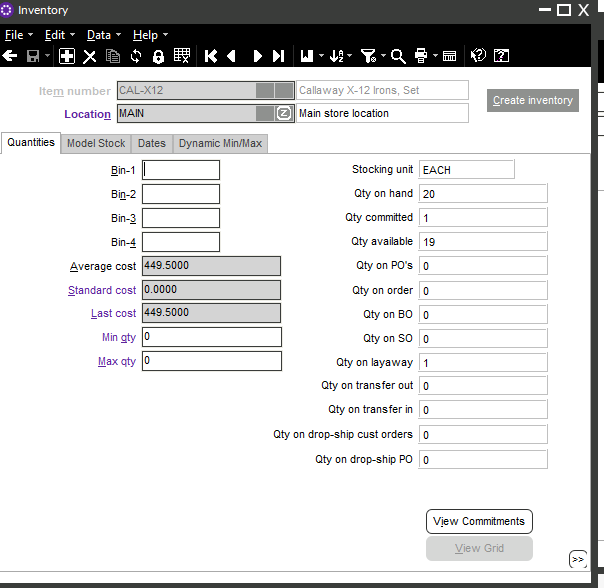Click into the Bin-1 input field

point(180,170)
